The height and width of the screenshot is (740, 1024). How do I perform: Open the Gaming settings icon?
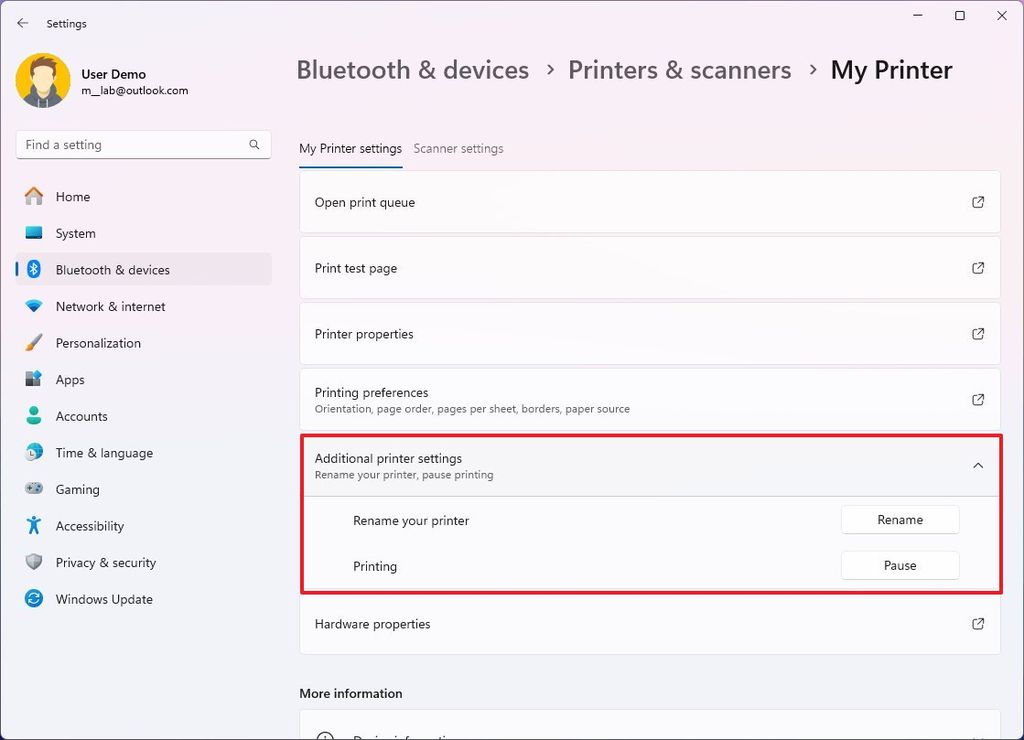[x=33, y=489]
